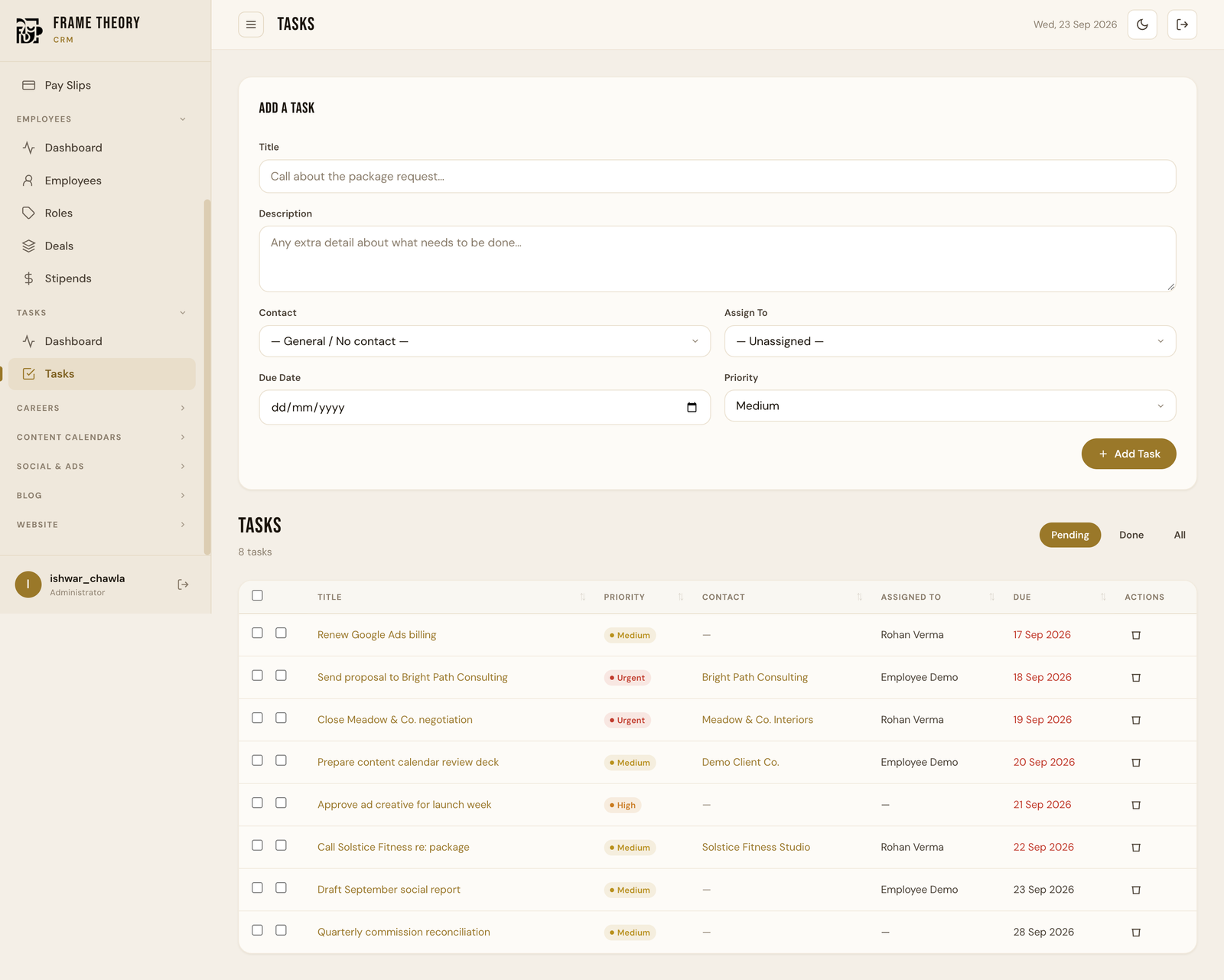Open the calendar picker in Due Date
1224x980 pixels.
pos(692,408)
